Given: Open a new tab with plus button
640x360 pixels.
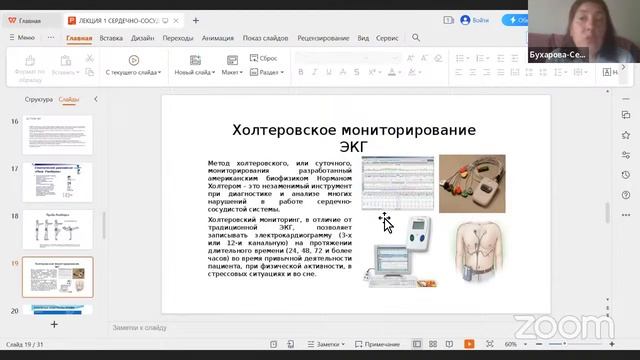Looking at the screenshot, I should 196,20.
